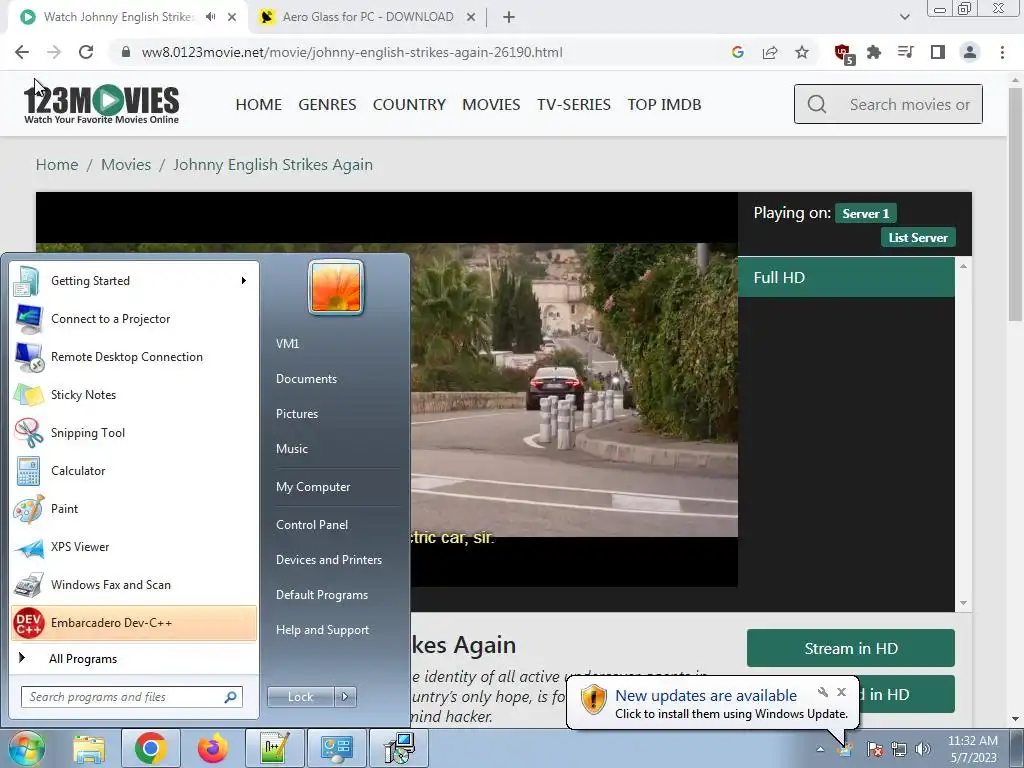
Task: Focus Search programs and files box
Action: click(132, 697)
